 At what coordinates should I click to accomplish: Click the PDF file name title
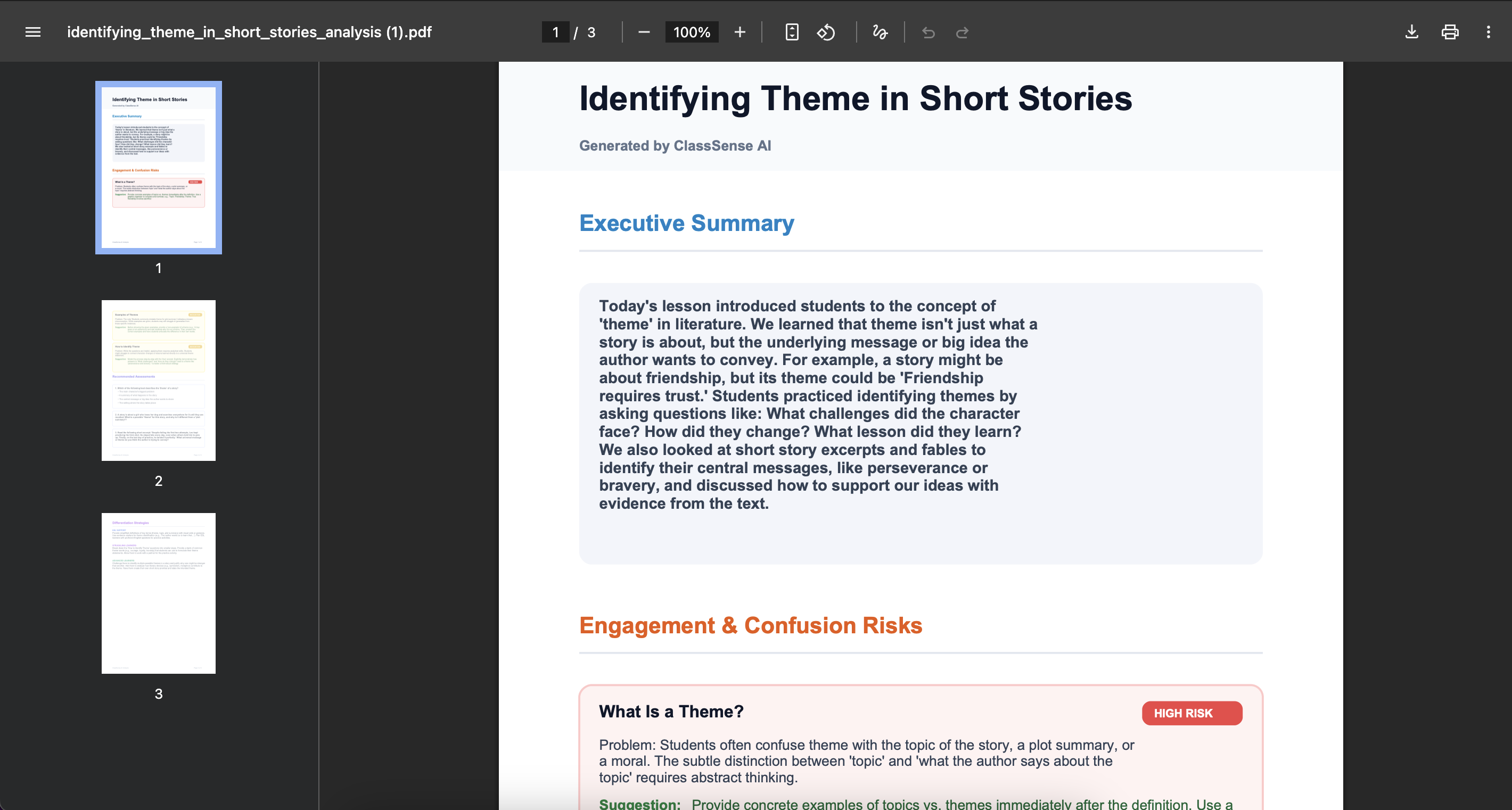tap(249, 32)
